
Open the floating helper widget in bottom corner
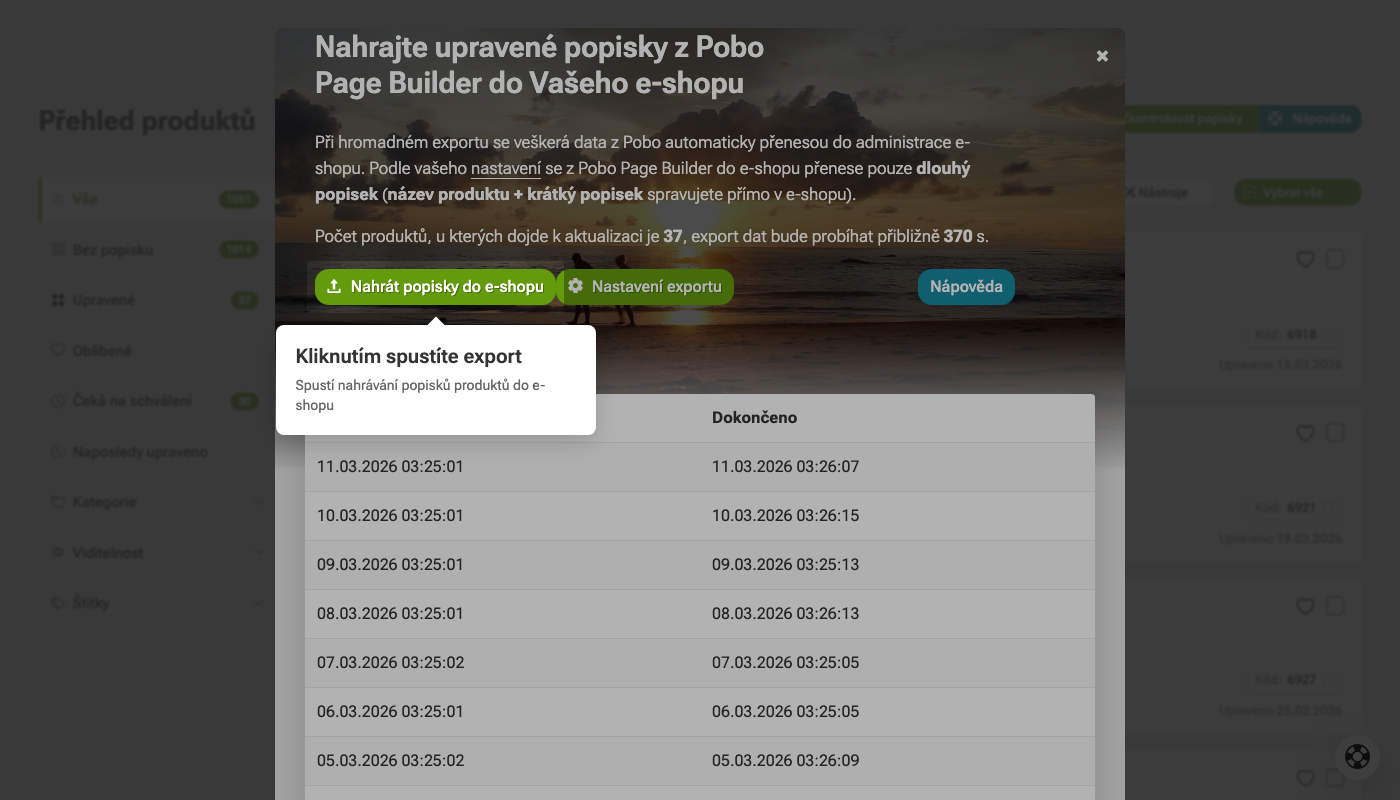[1357, 756]
